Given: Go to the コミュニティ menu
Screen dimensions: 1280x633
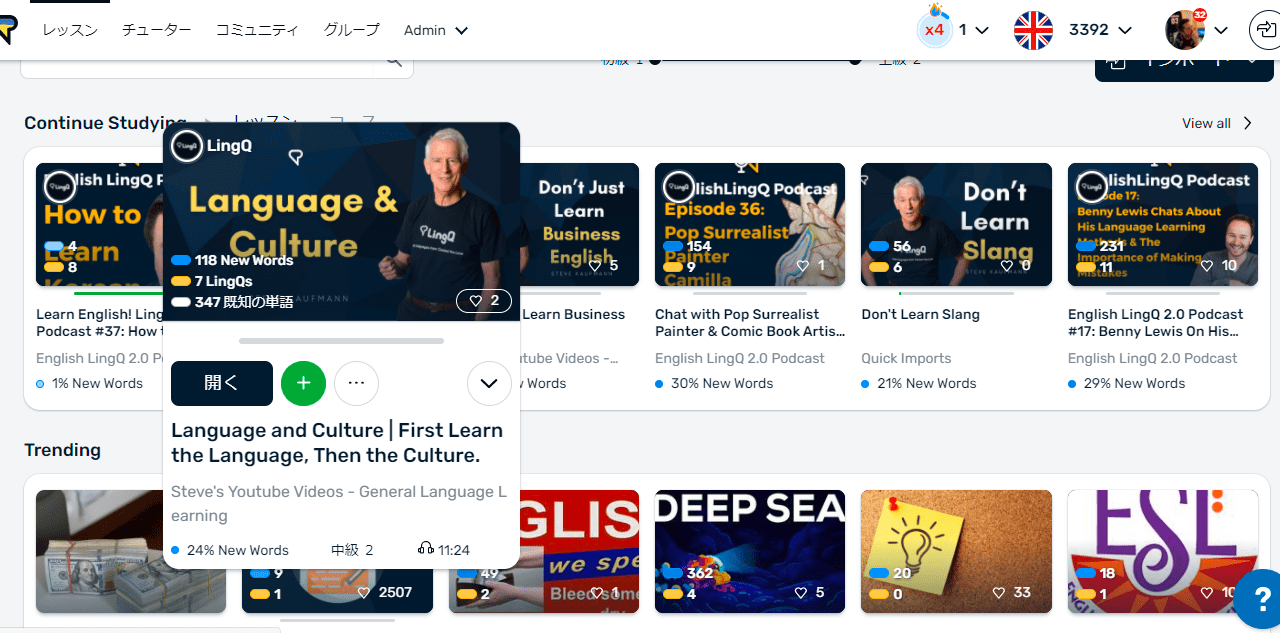Looking at the screenshot, I should (x=257, y=30).
